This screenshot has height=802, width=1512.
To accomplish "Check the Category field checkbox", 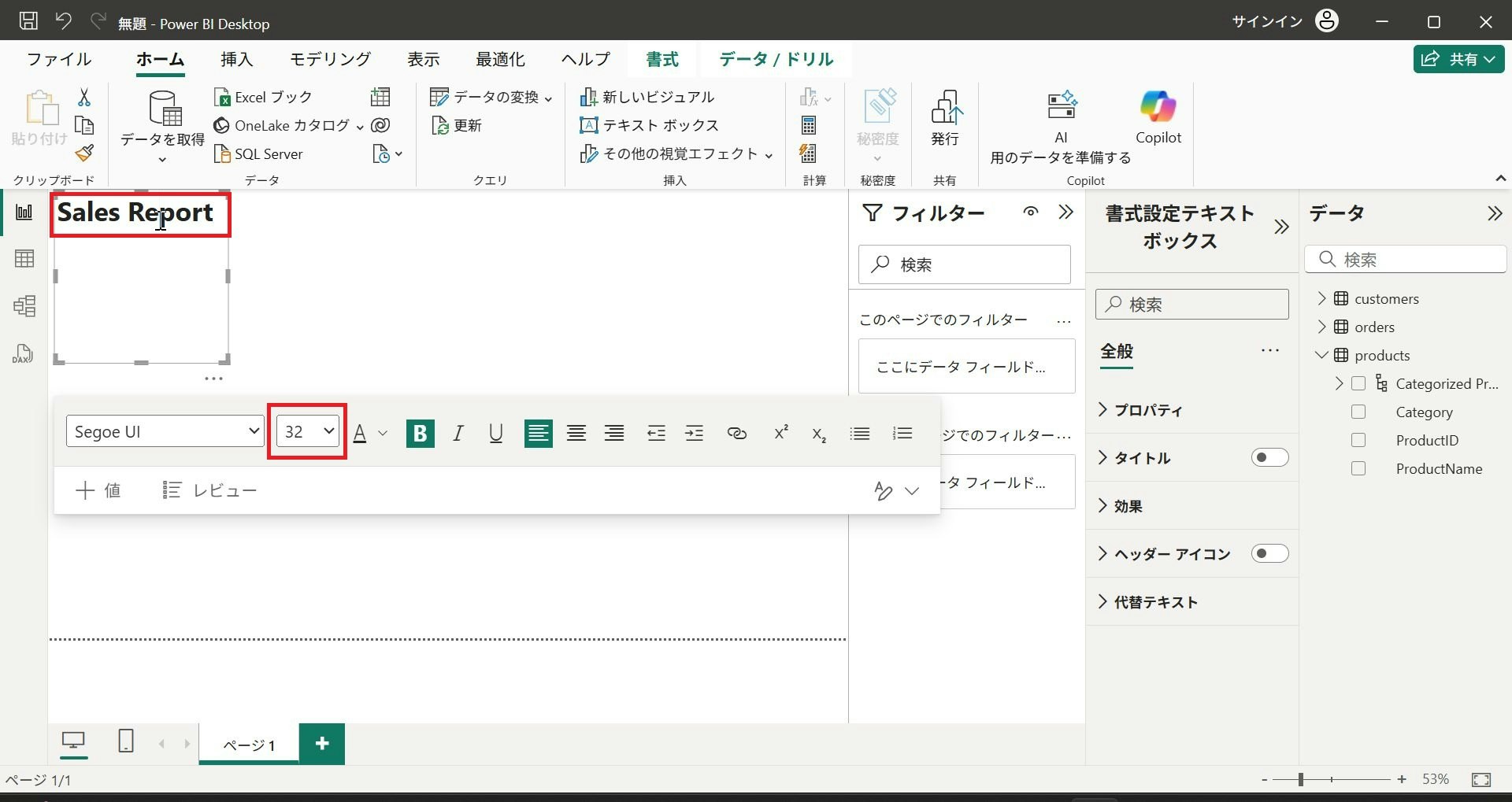I will (x=1358, y=412).
